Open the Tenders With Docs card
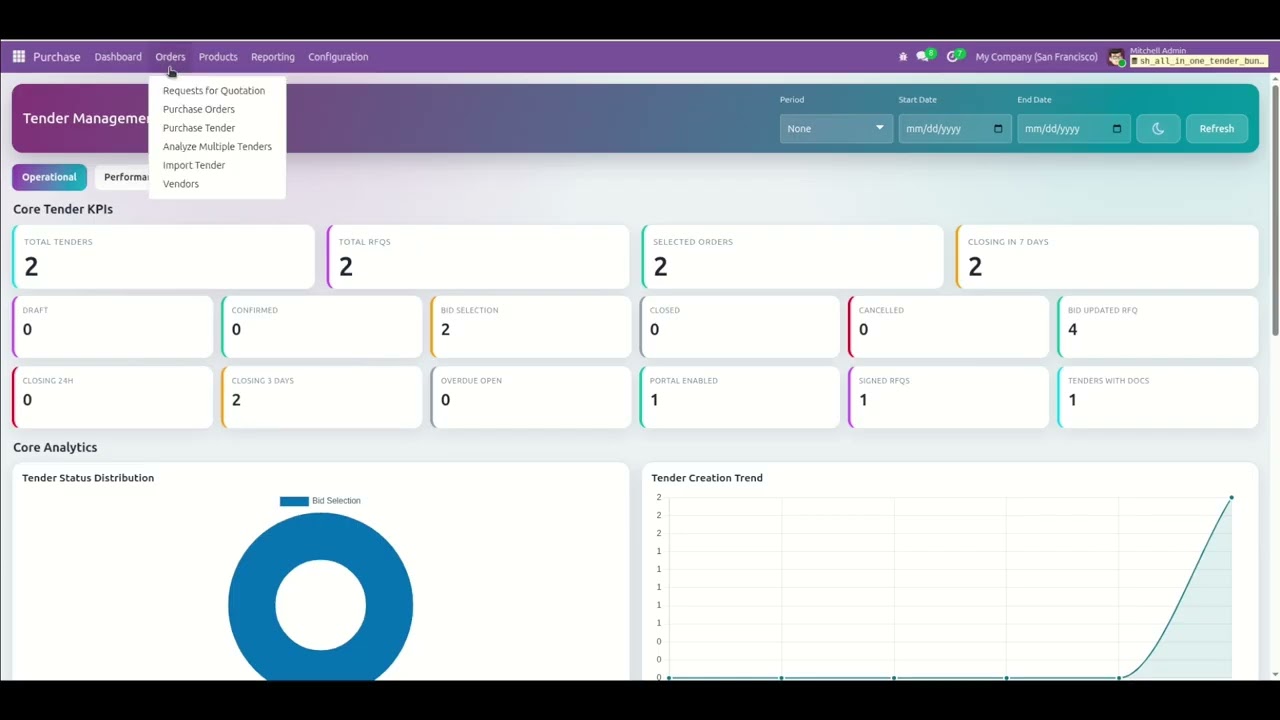1280x720 pixels. pos(1158,397)
